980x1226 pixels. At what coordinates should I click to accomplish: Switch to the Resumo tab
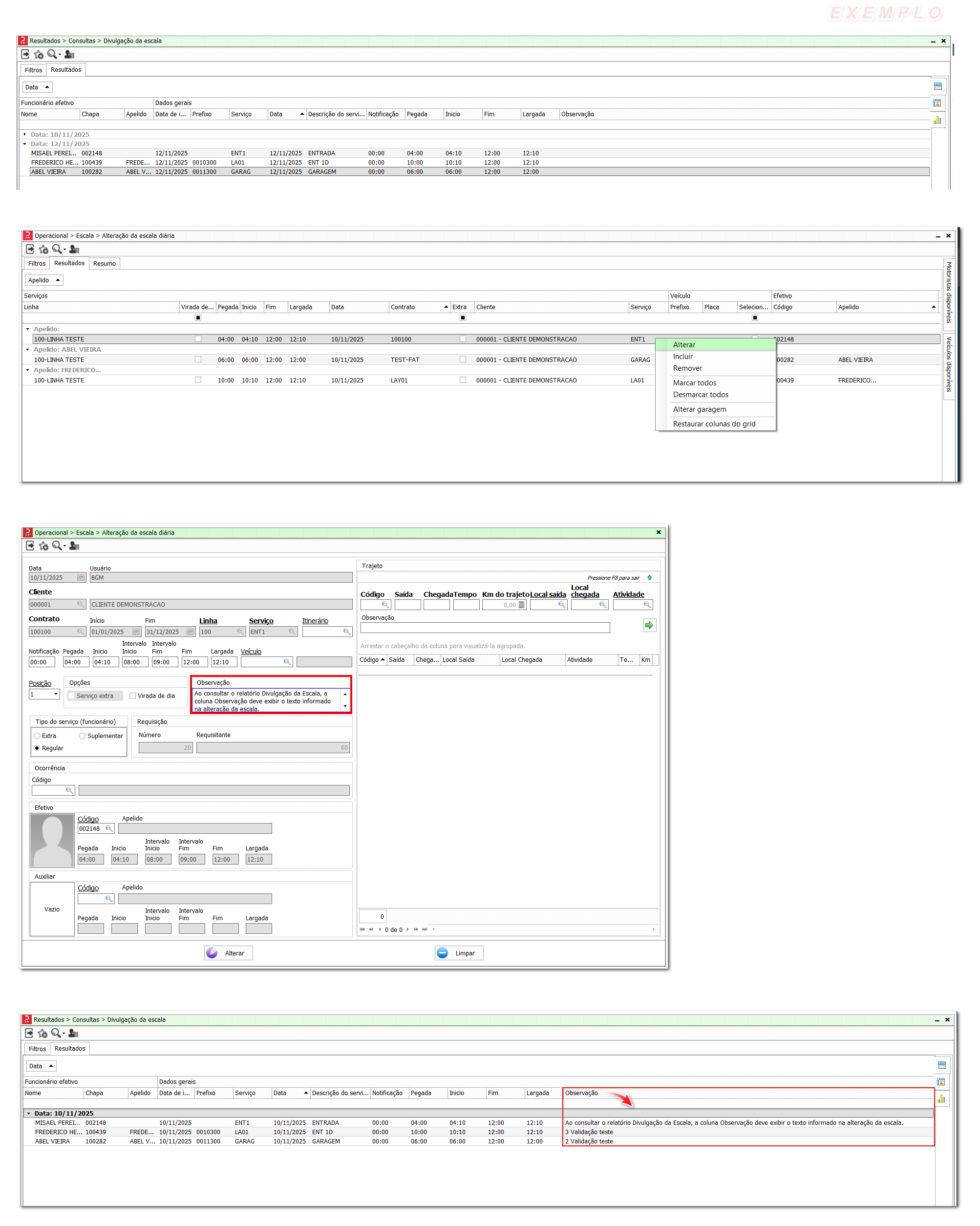pos(104,263)
